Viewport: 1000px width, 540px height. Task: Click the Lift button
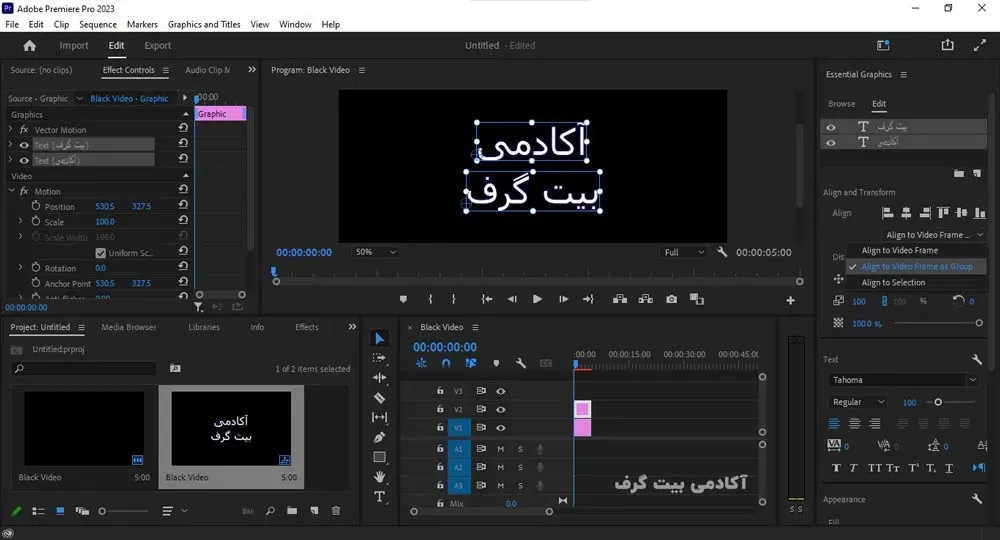click(x=619, y=299)
